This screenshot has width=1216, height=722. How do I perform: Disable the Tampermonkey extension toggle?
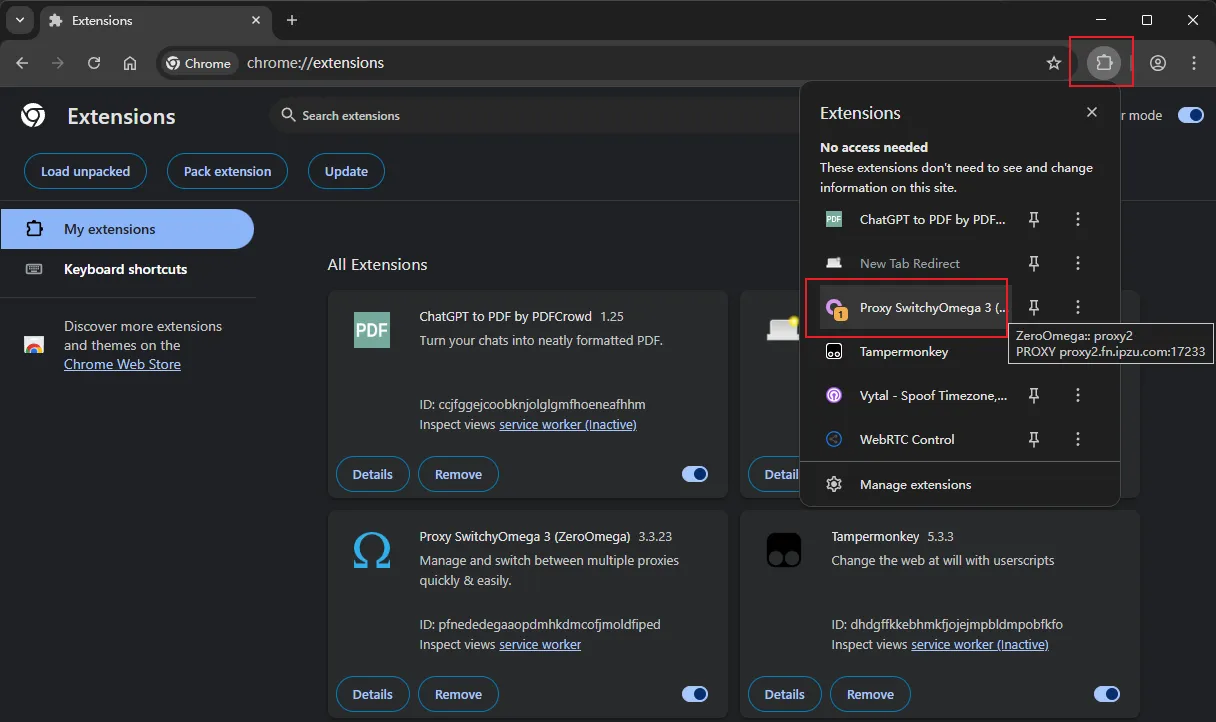pyautogui.click(x=1107, y=694)
